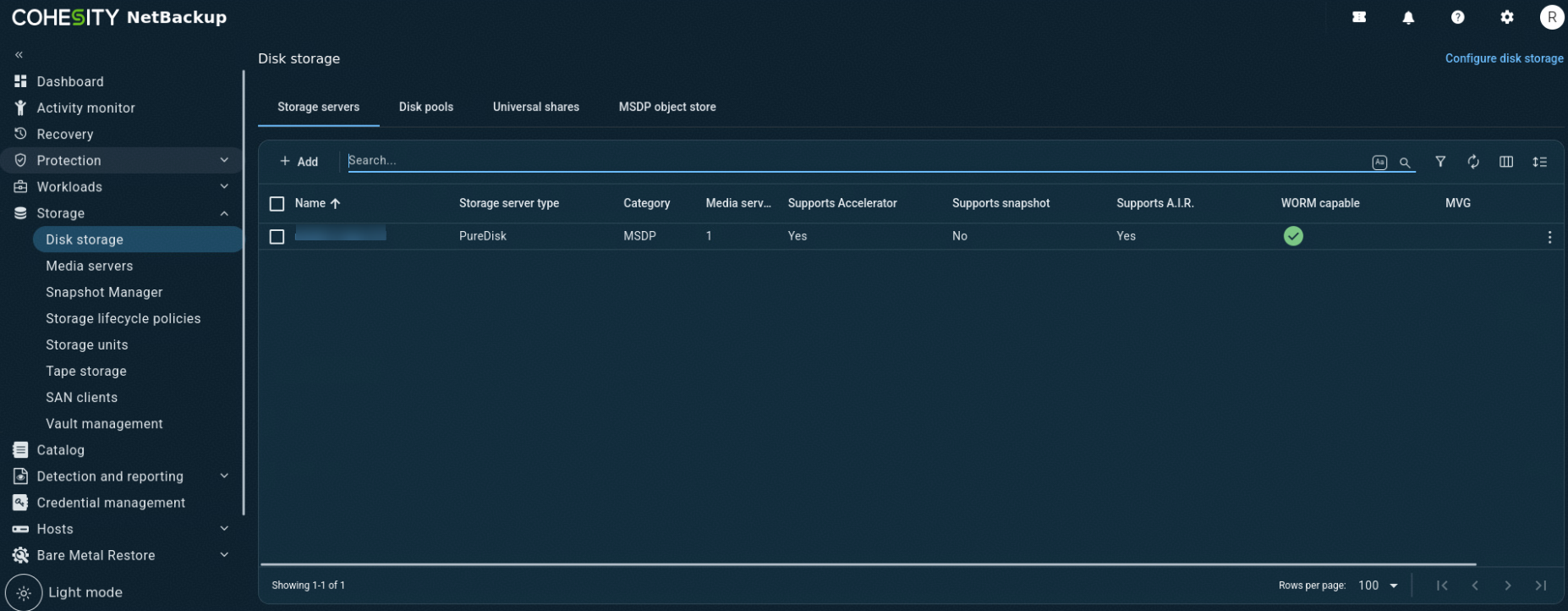This screenshot has height=611, width=1568.
Task: Go to previous page arrow
Action: (1475, 586)
